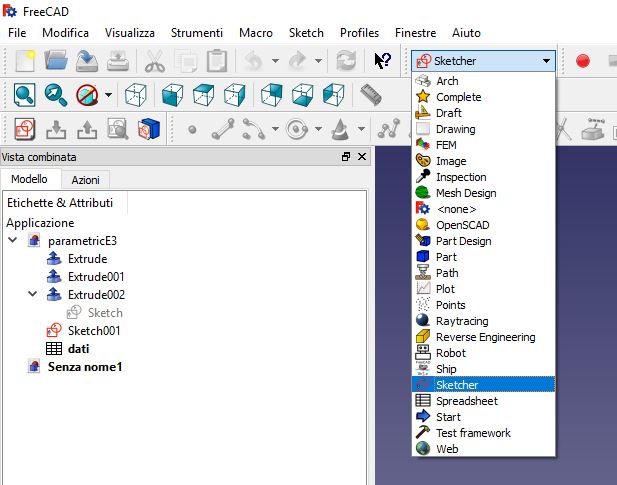The image size is (617, 485).
Task: Select the Create arc tool
Action: (254, 129)
